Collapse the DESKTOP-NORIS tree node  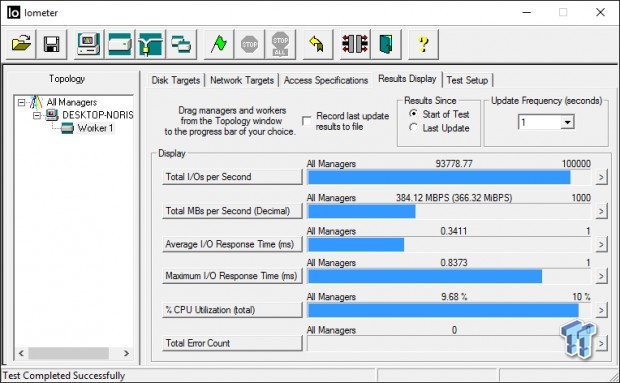click(37, 116)
